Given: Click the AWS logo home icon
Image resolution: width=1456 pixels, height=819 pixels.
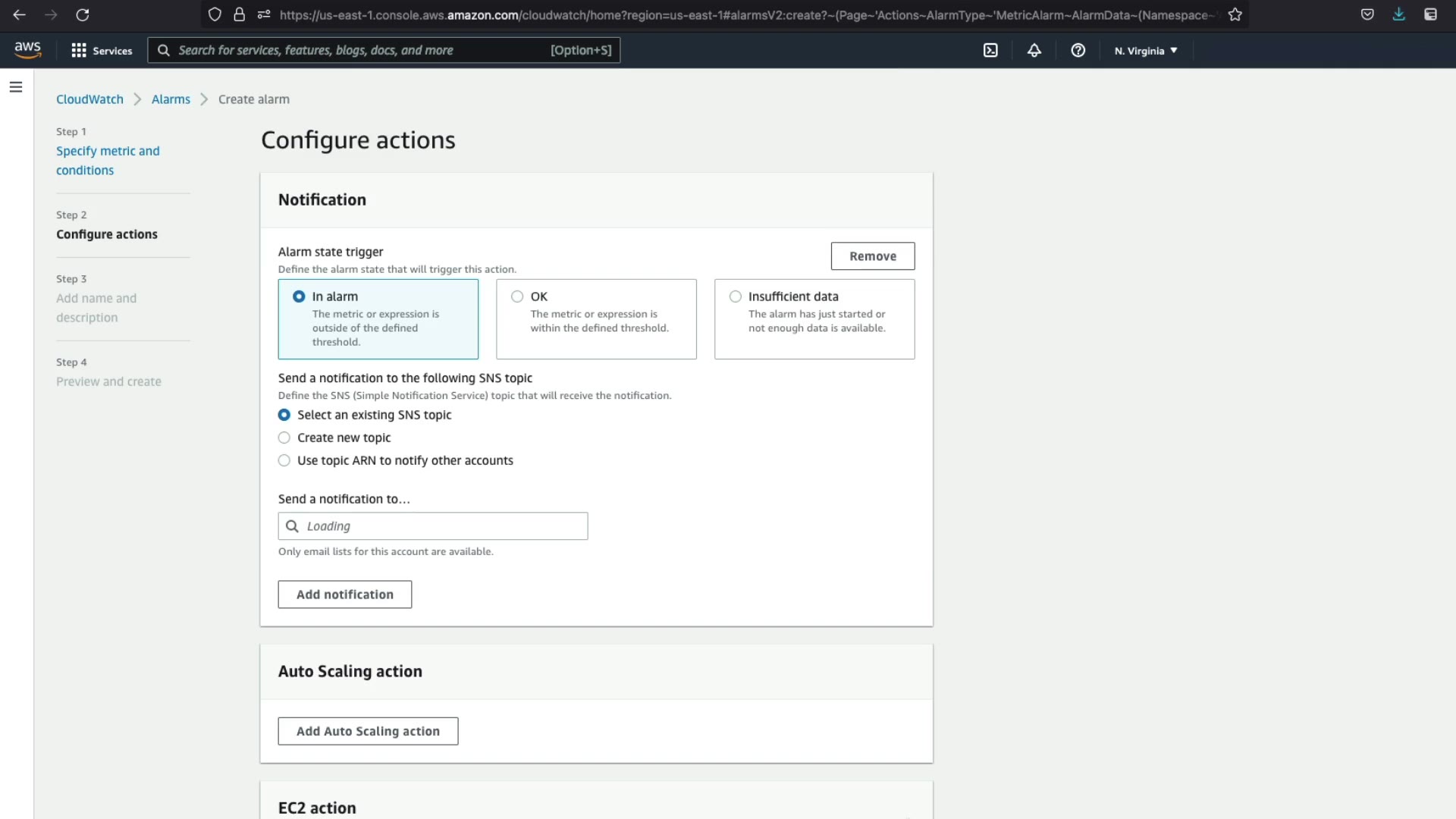Looking at the screenshot, I should coord(27,50).
